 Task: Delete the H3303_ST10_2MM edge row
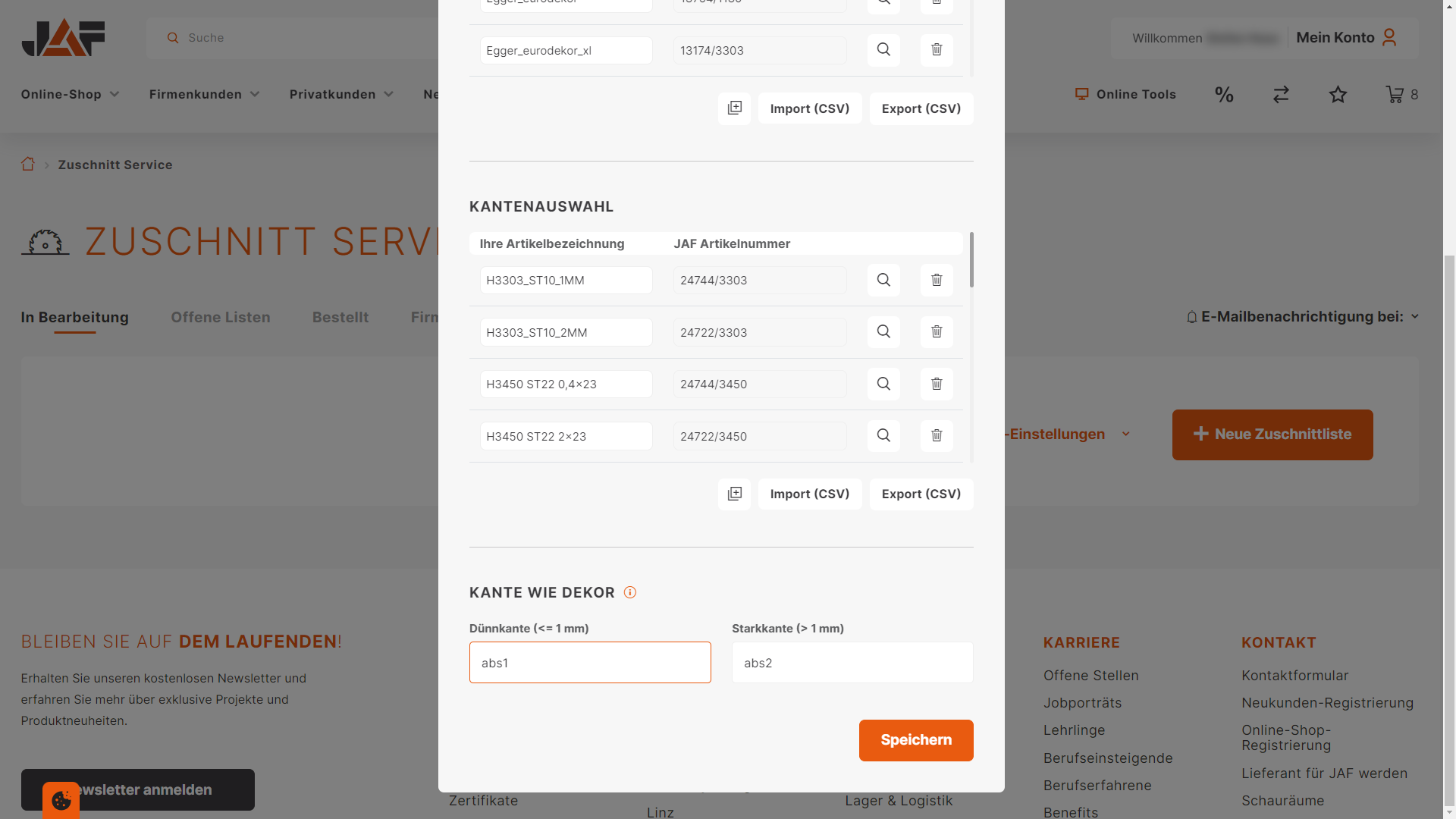pos(937,332)
